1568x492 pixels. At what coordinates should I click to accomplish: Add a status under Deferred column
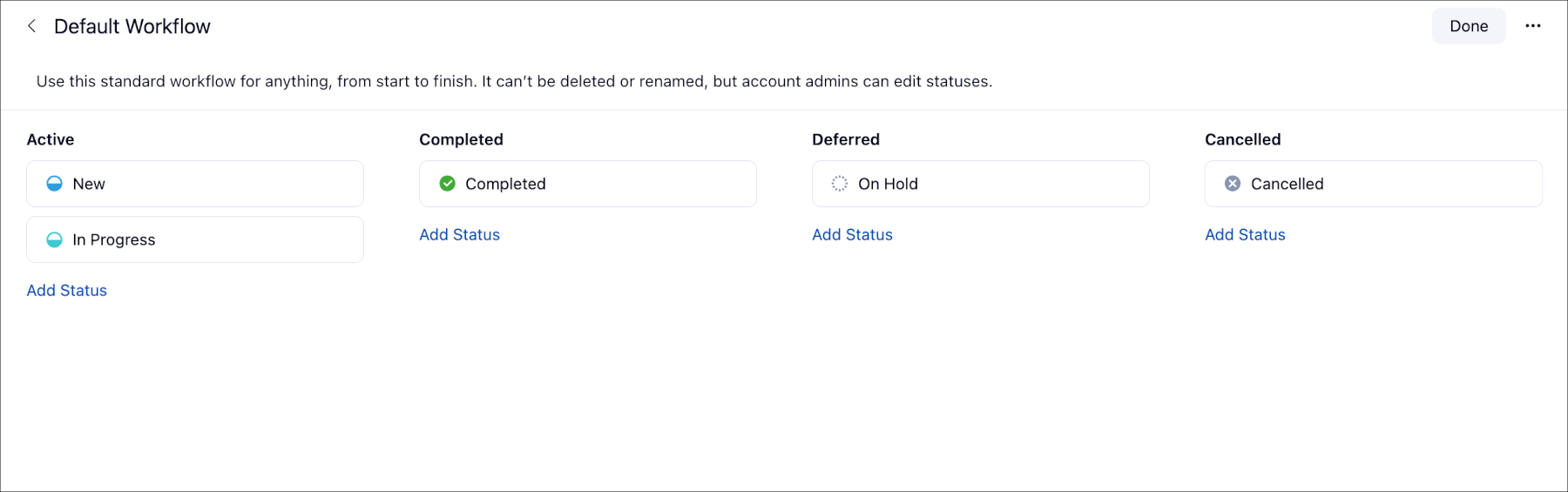853,235
